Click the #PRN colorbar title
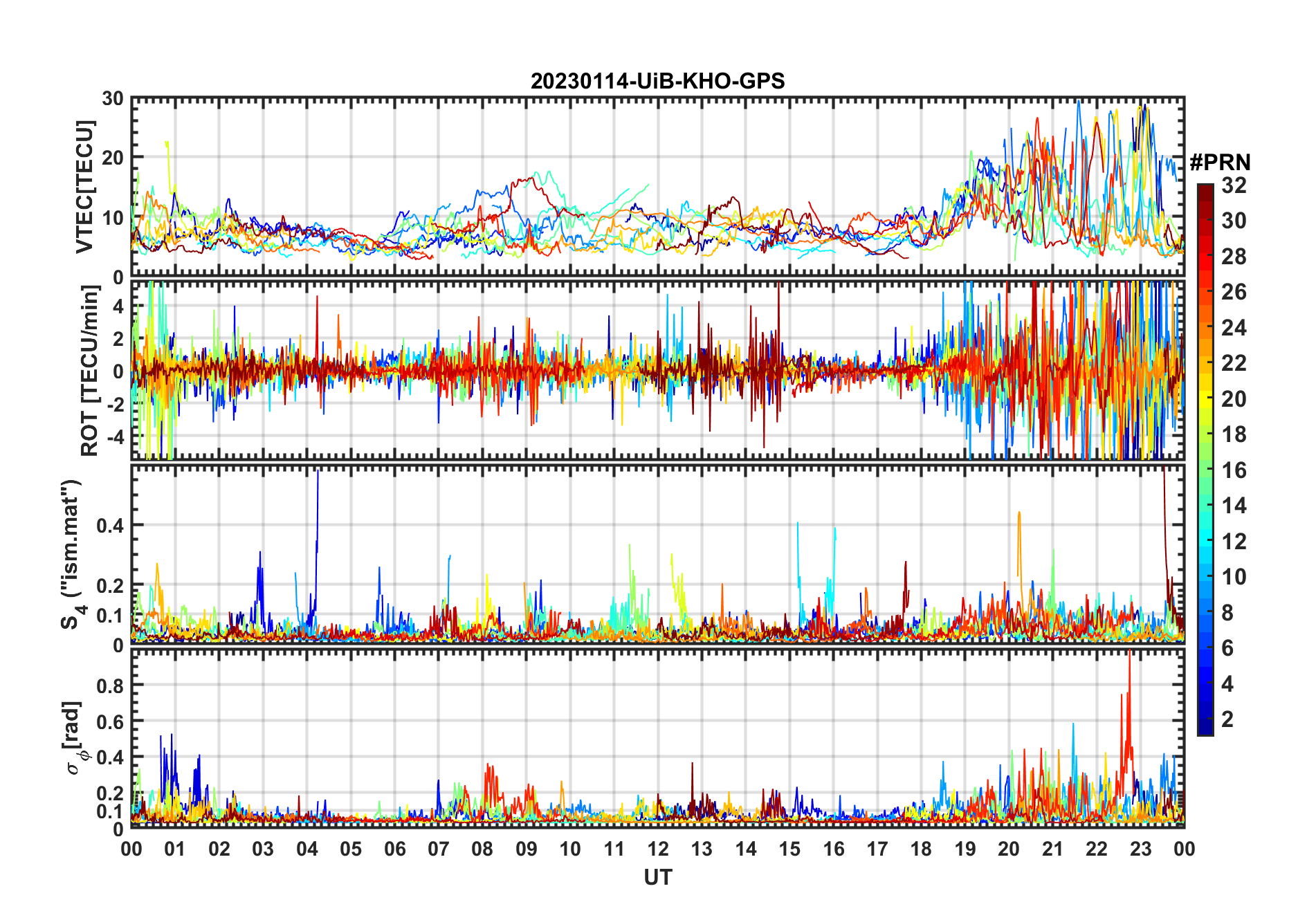 1220,163
